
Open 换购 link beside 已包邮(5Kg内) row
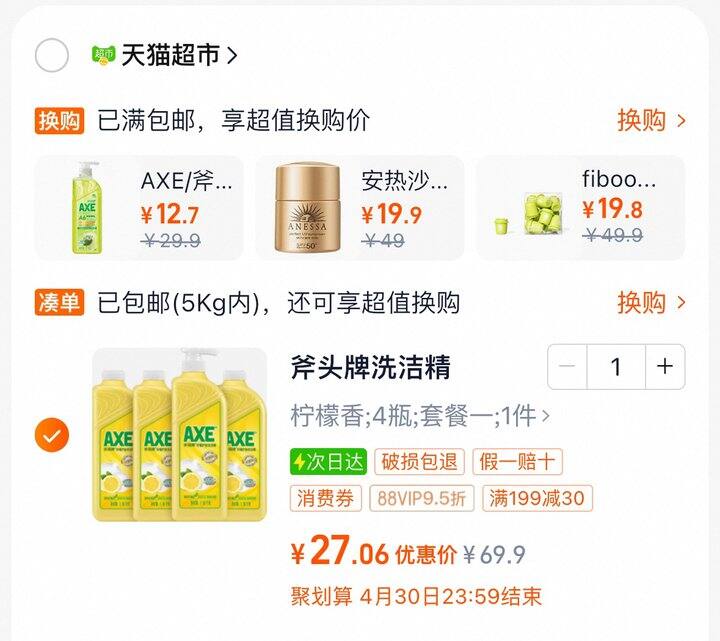click(651, 303)
